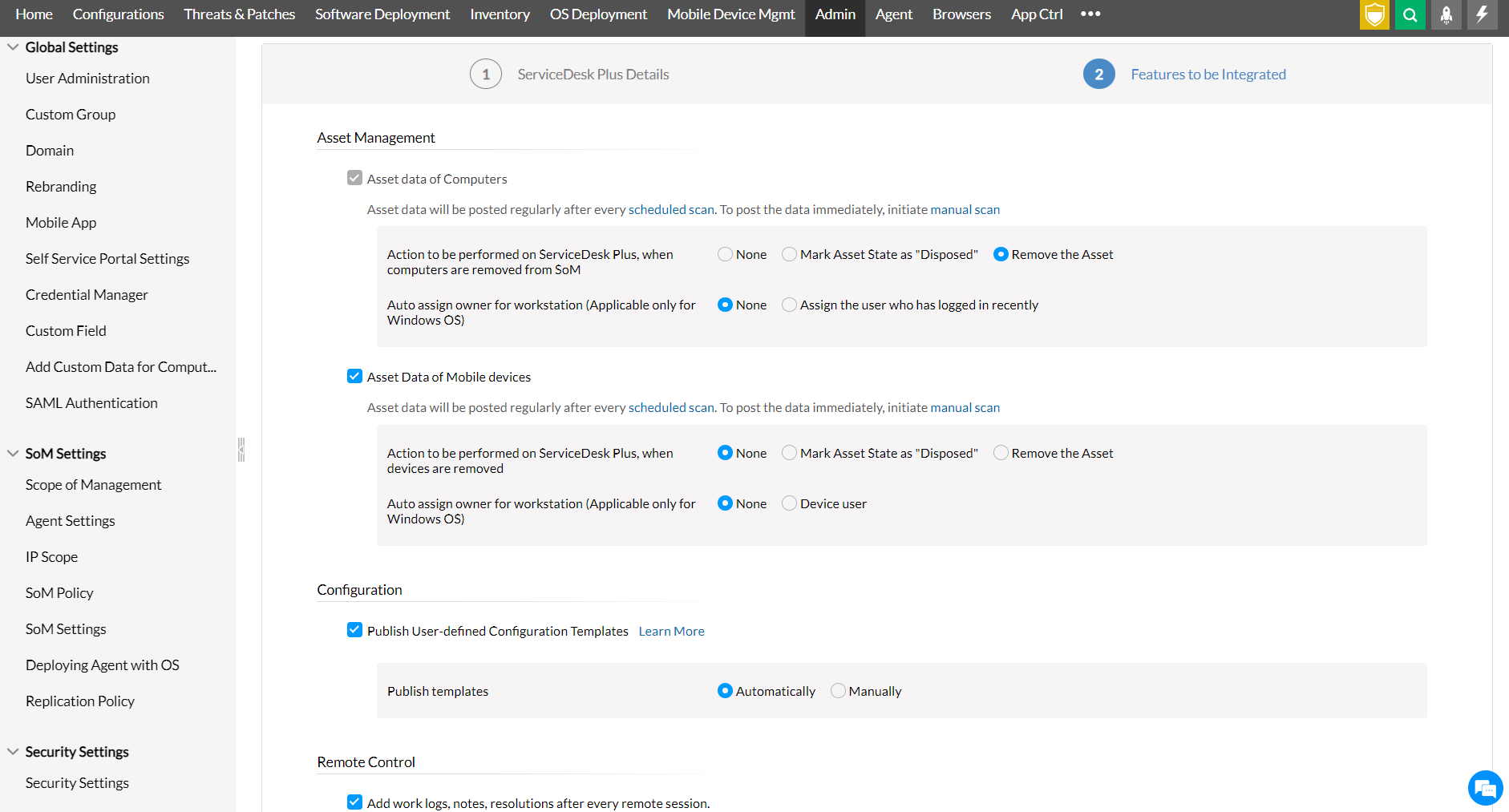Screen dimensions: 1509x812
Task: Select Assign the user who logged in recently
Action: [x=790, y=305]
